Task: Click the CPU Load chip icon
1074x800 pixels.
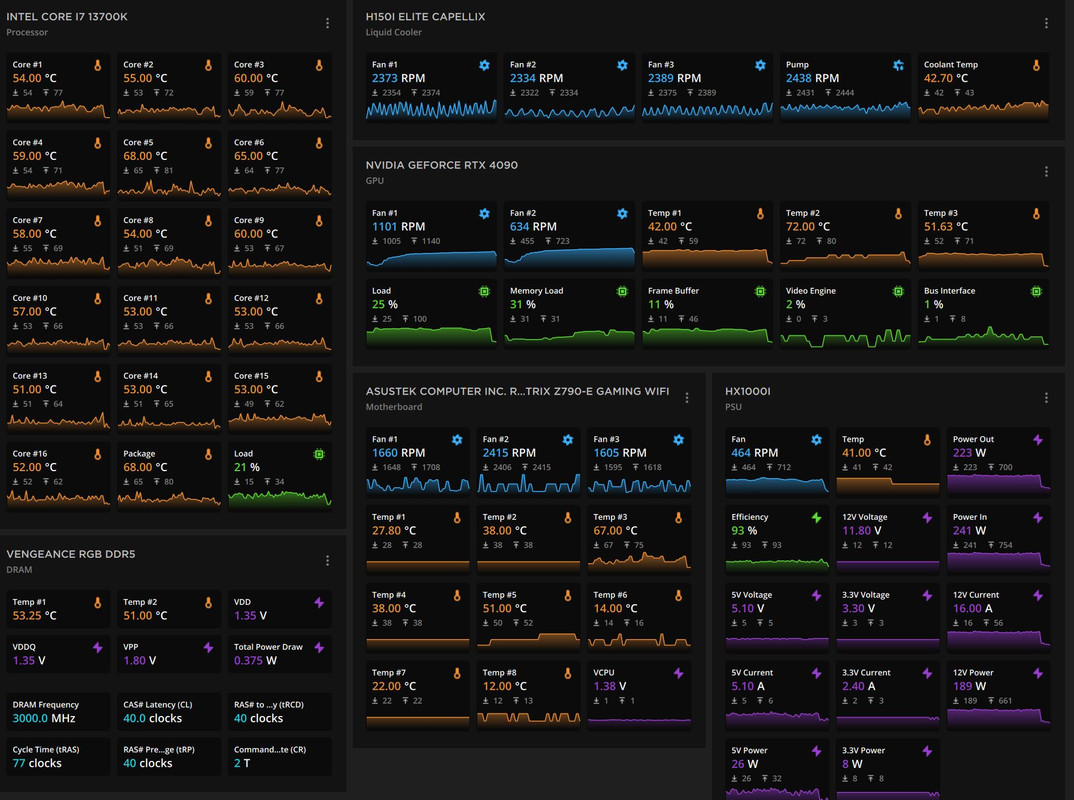Action: click(319, 454)
